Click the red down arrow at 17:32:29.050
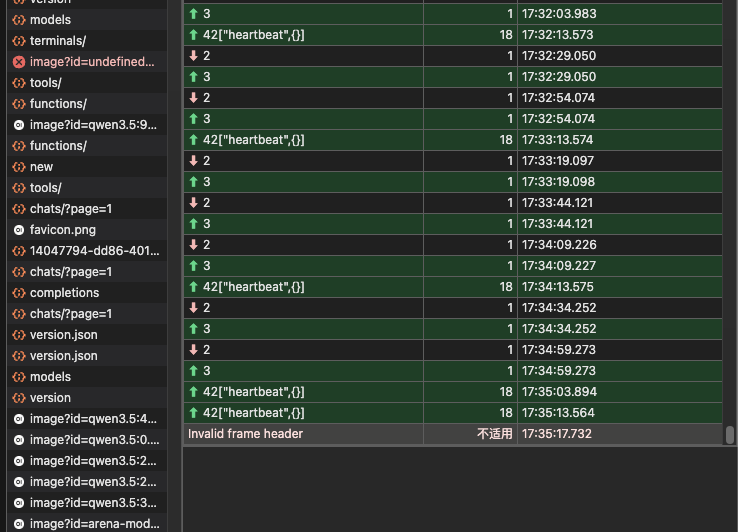 tap(193, 56)
